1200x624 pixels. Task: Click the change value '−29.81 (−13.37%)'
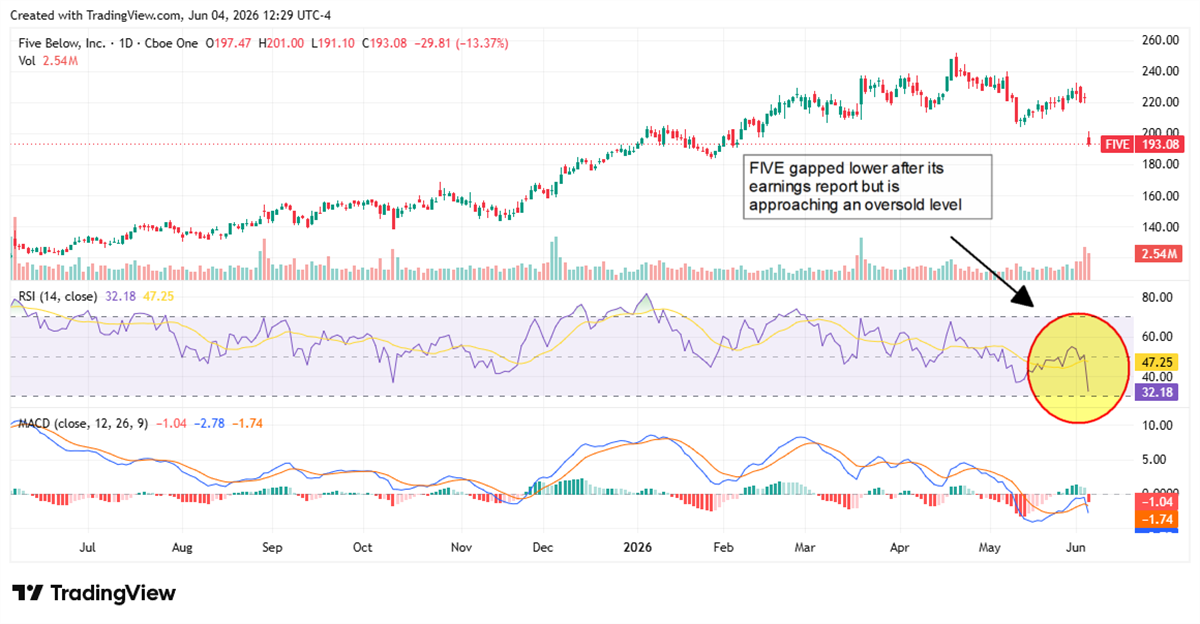point(463,44)
